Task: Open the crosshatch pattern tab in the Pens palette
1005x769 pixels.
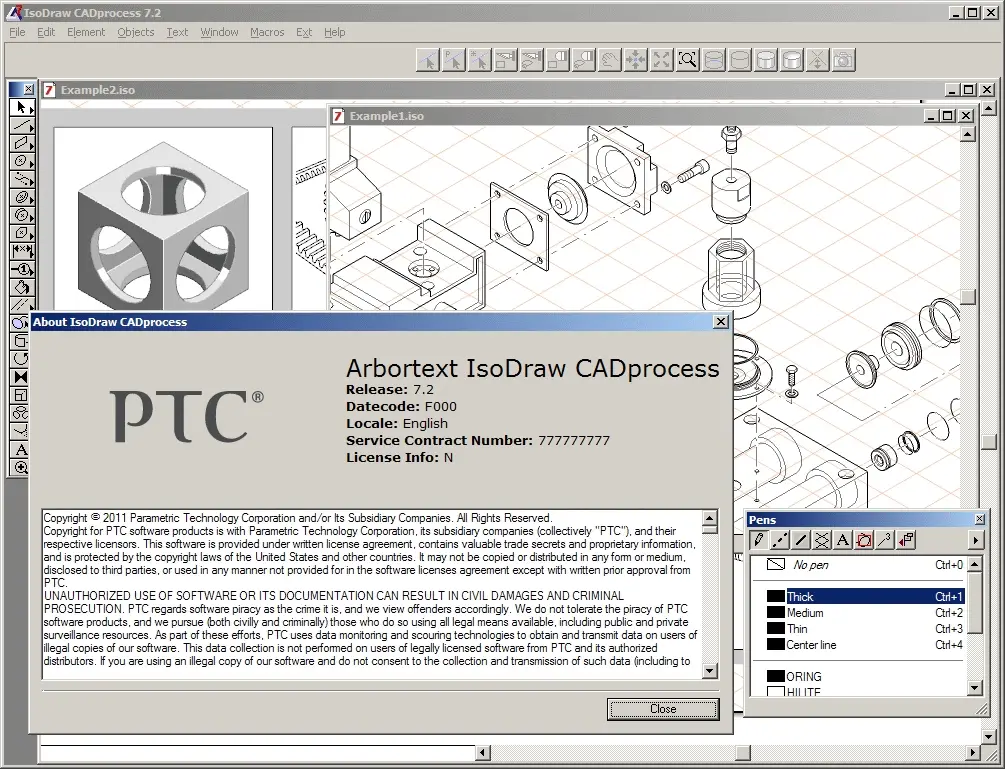Action: 822,540
